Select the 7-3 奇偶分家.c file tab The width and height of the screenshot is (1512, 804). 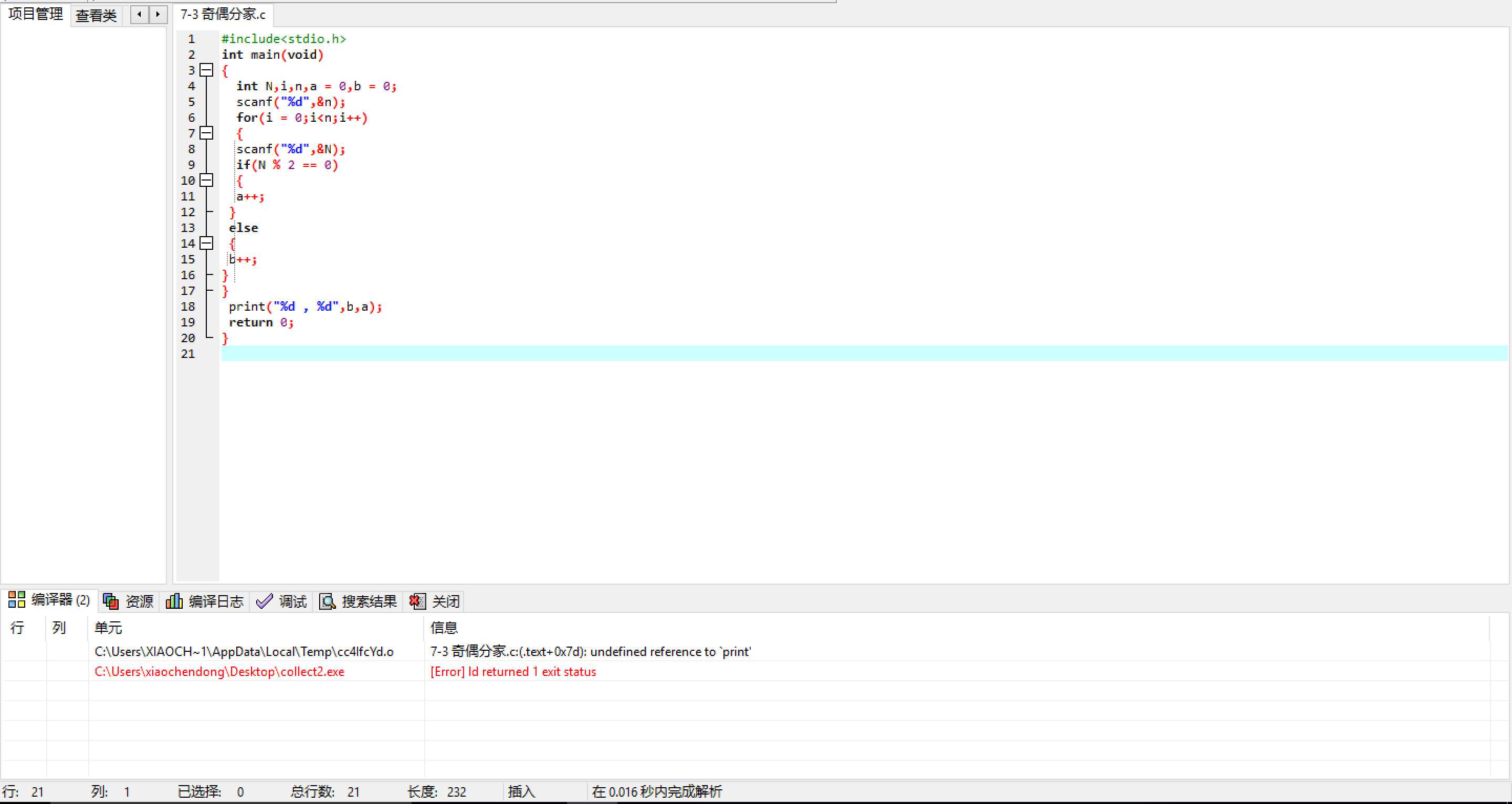[x=223, y=14]
